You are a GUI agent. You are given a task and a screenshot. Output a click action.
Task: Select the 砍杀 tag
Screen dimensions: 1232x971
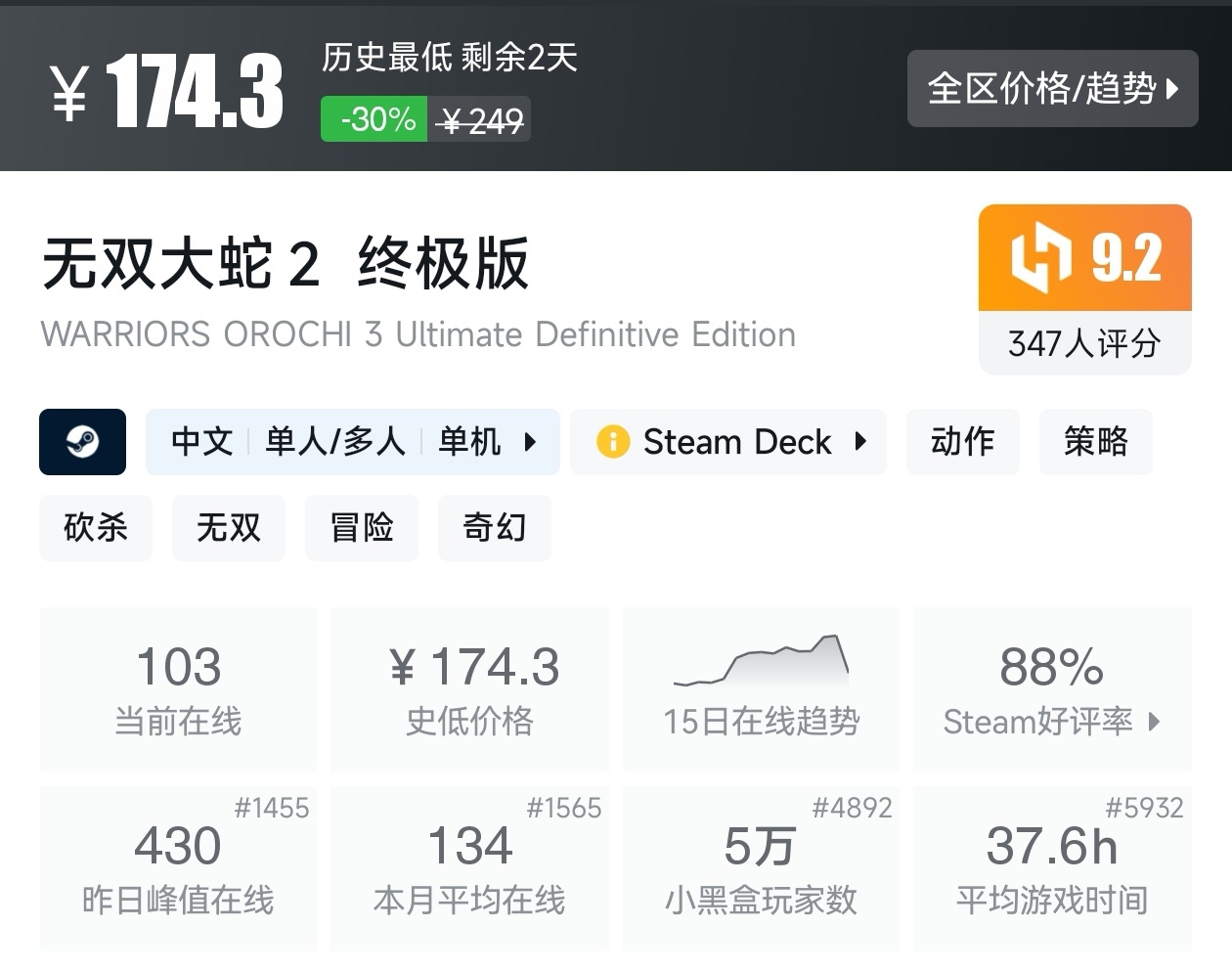(x=96, y=528)
